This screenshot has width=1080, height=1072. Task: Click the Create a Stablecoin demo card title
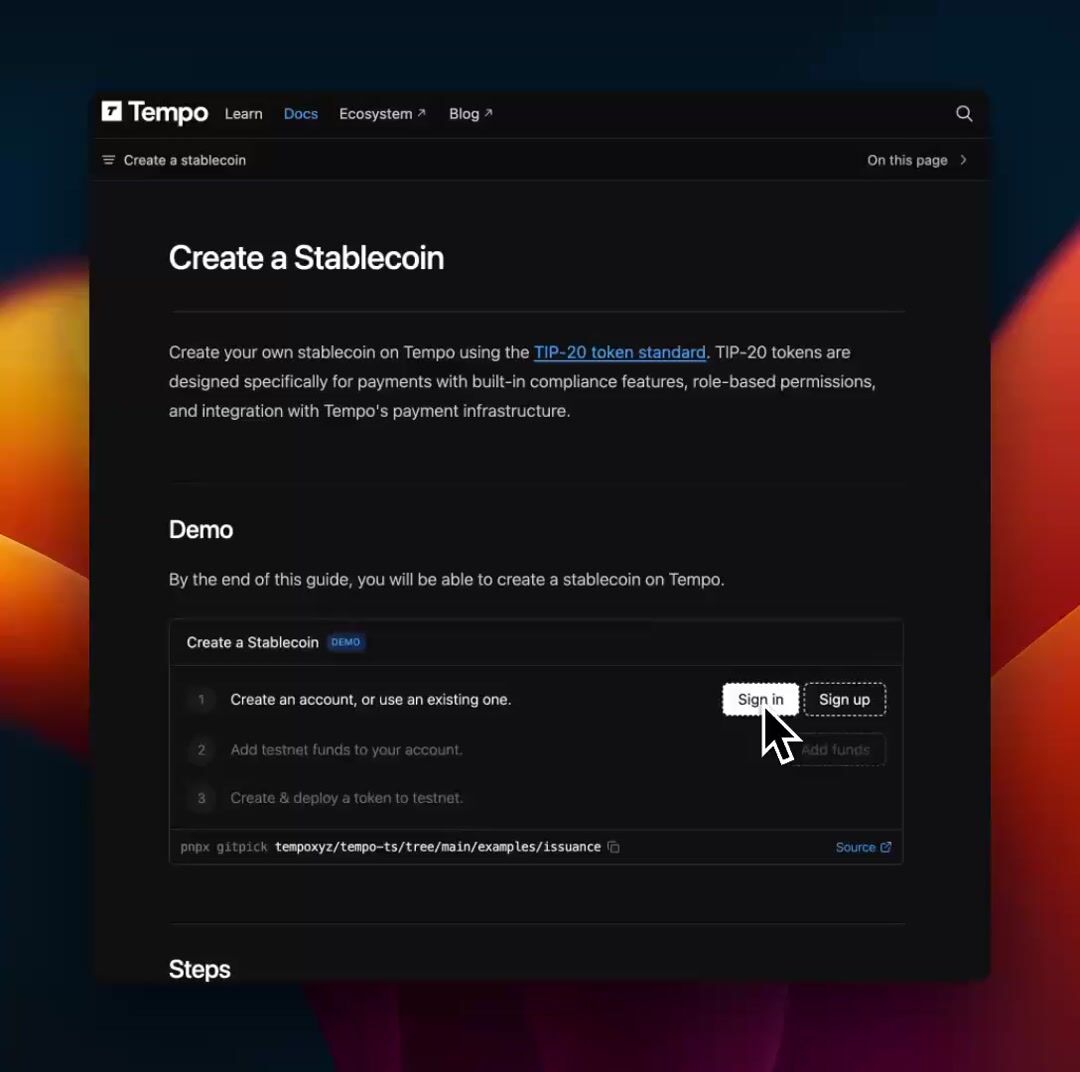pyautogui.click(x=252, y=642)
